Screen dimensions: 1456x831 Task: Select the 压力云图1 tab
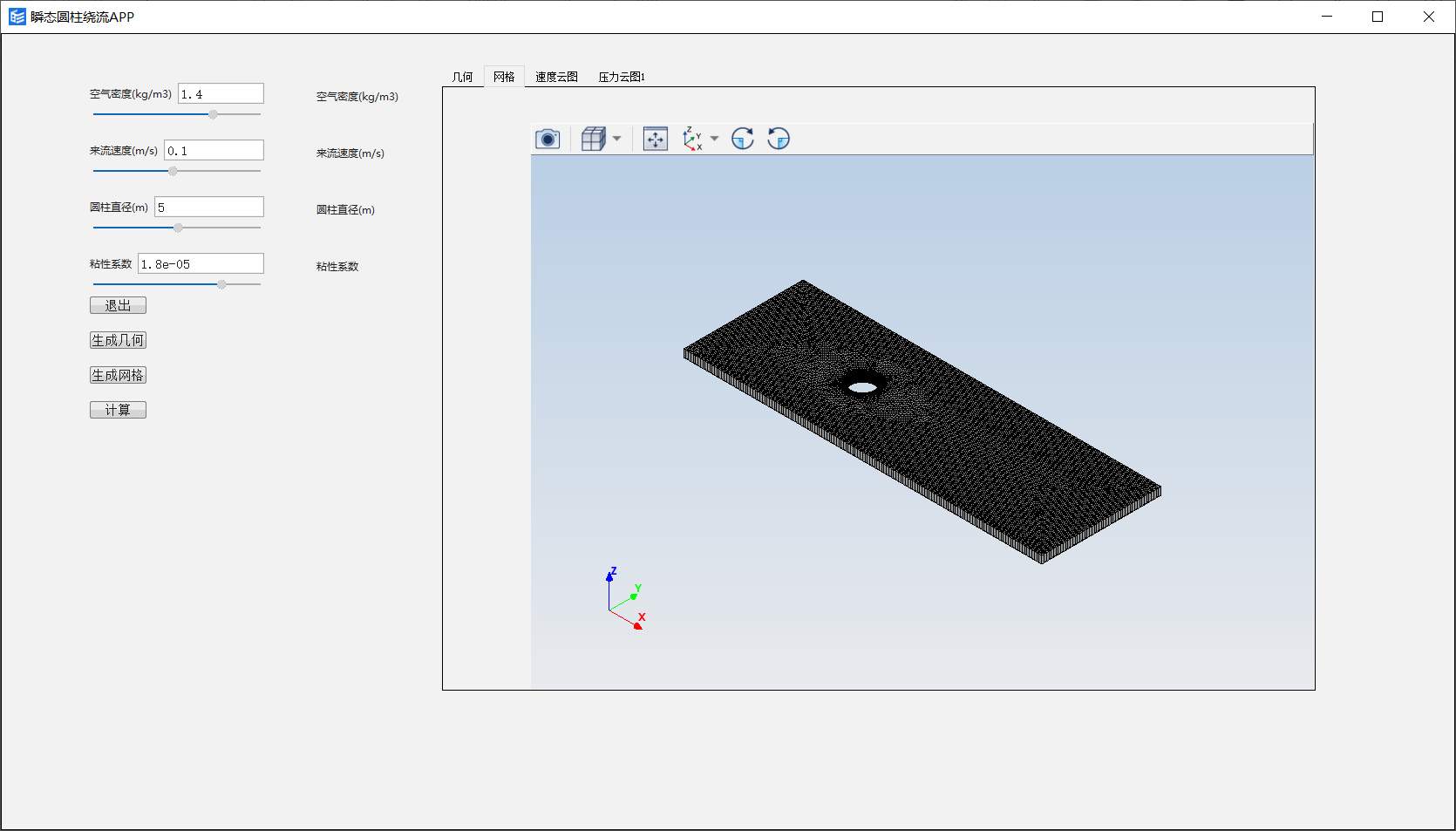click(621, 77)
